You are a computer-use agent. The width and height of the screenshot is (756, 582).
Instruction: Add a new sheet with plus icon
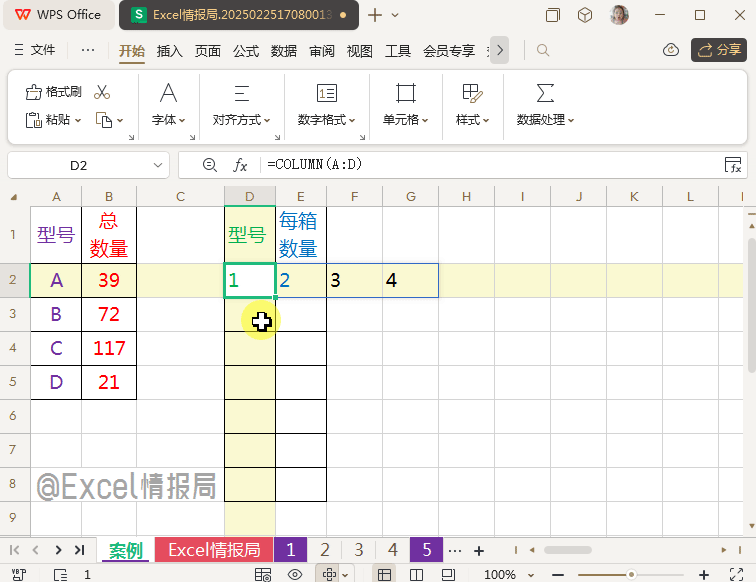click(479, 550)
